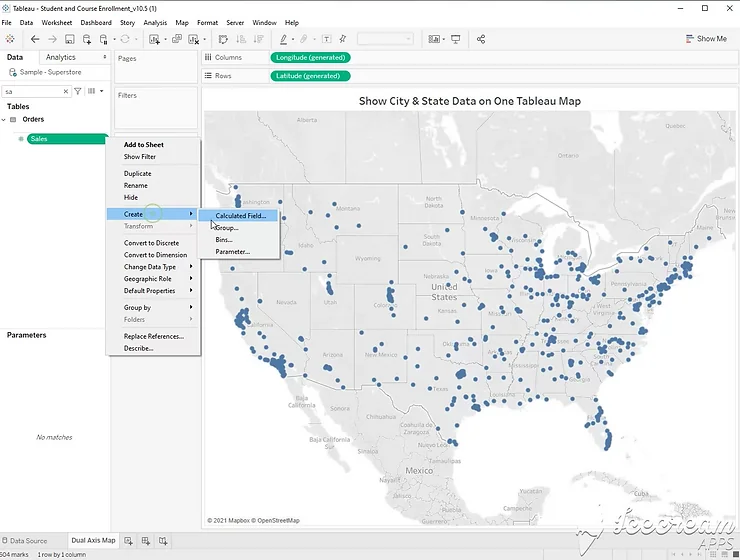Click the Latitude (generated) pill
Viewport: 740px width, 560px height.
[x=310, y=76]
